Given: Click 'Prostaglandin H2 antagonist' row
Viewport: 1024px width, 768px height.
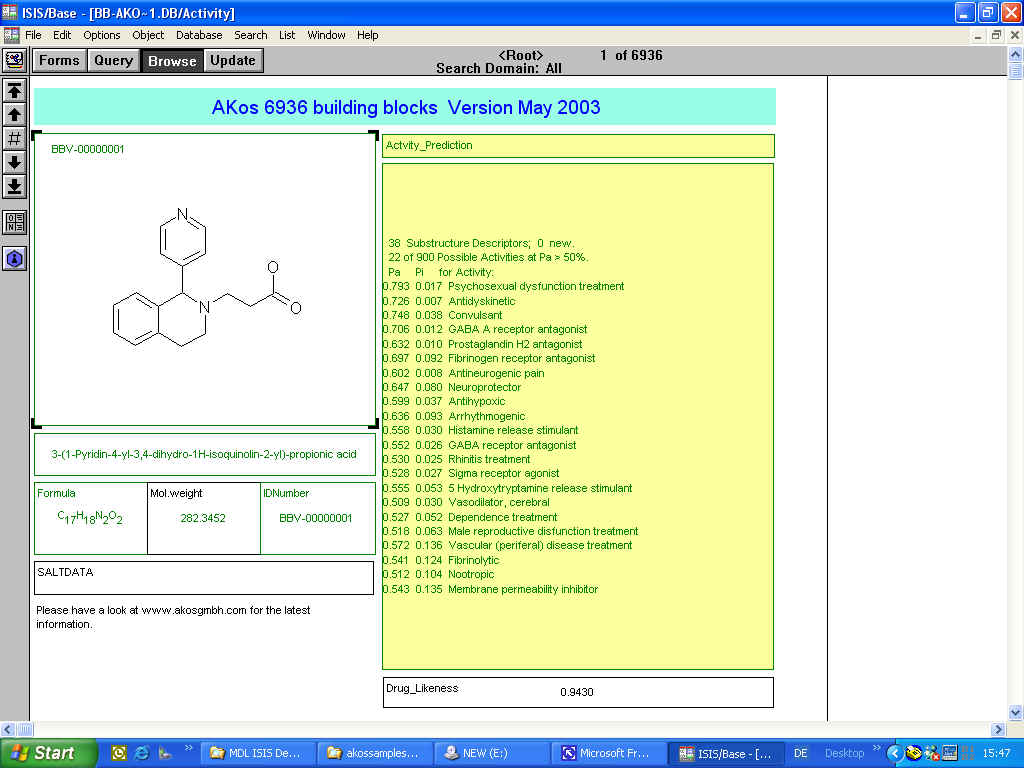Looking at the screenshot, I should (x=483, y=344).
